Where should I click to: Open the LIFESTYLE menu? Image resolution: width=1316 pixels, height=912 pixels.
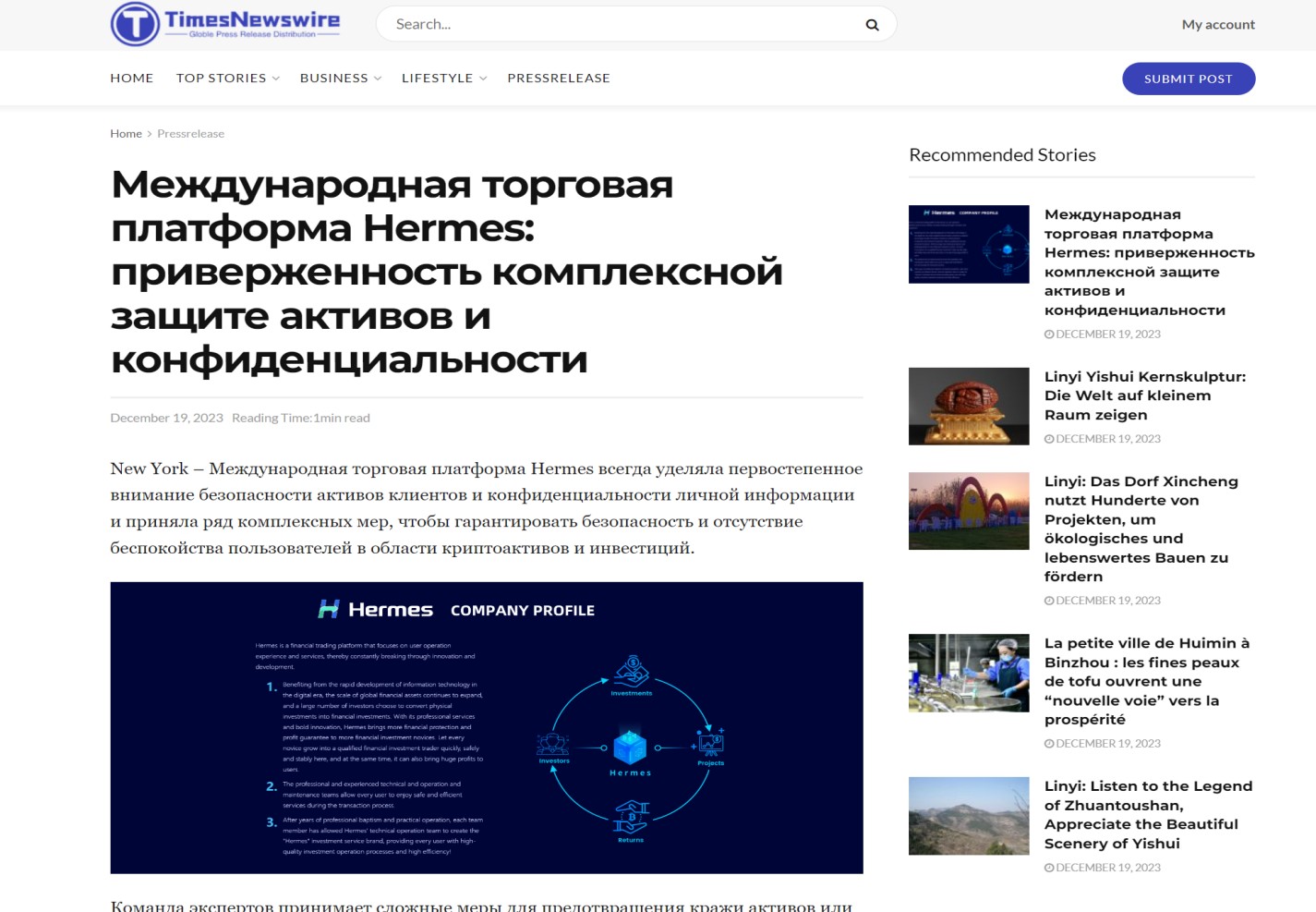coord(438,79)
